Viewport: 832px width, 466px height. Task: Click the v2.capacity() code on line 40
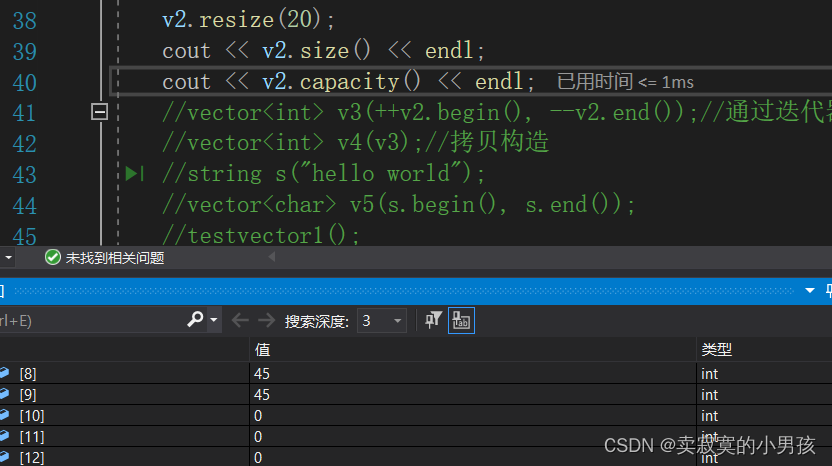coord(341,82)
